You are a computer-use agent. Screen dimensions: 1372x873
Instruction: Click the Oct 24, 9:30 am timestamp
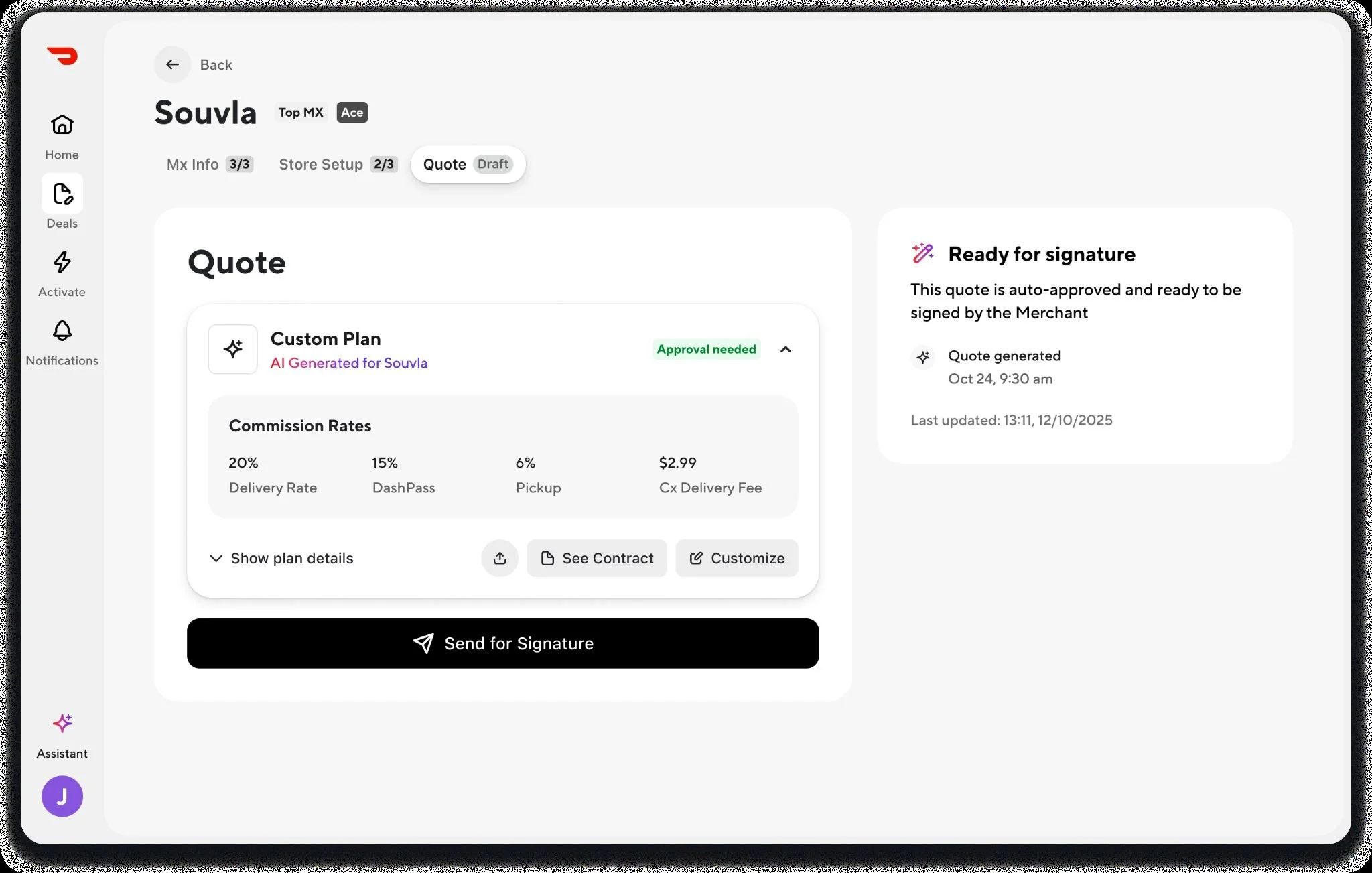tap(1000, 379)
